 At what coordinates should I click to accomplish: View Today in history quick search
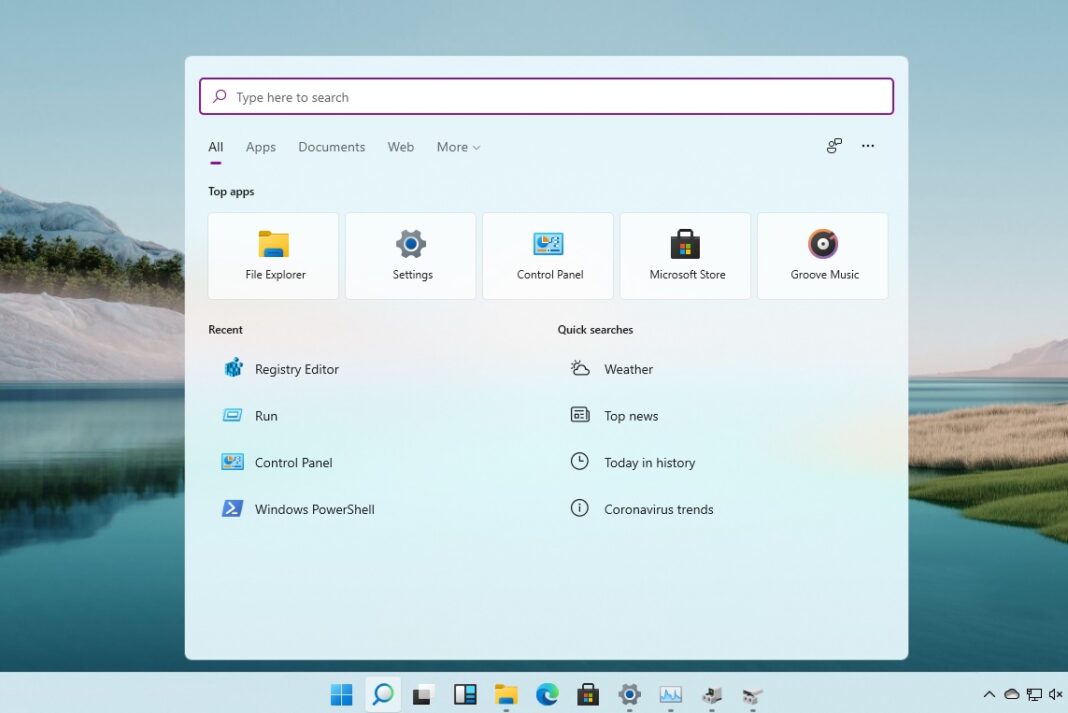pyautogui.click(x=649, y=463)
